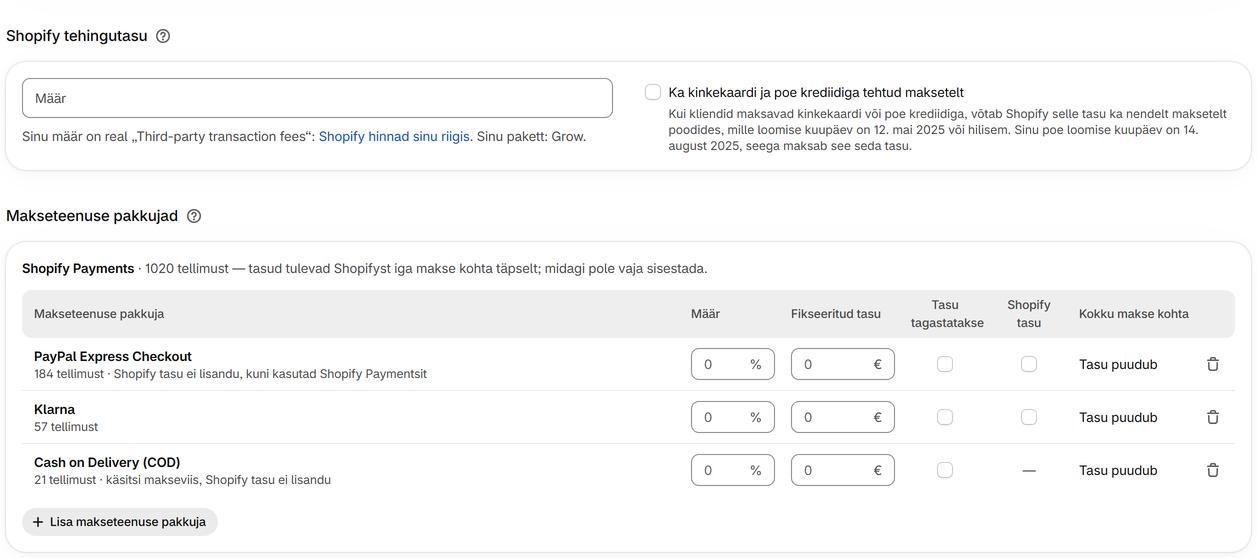Image resolution: width=1257 pixels, height=558 pixels.
Task: Delete Klarna row via trash icon
Action: click(x=1213, y=417)
